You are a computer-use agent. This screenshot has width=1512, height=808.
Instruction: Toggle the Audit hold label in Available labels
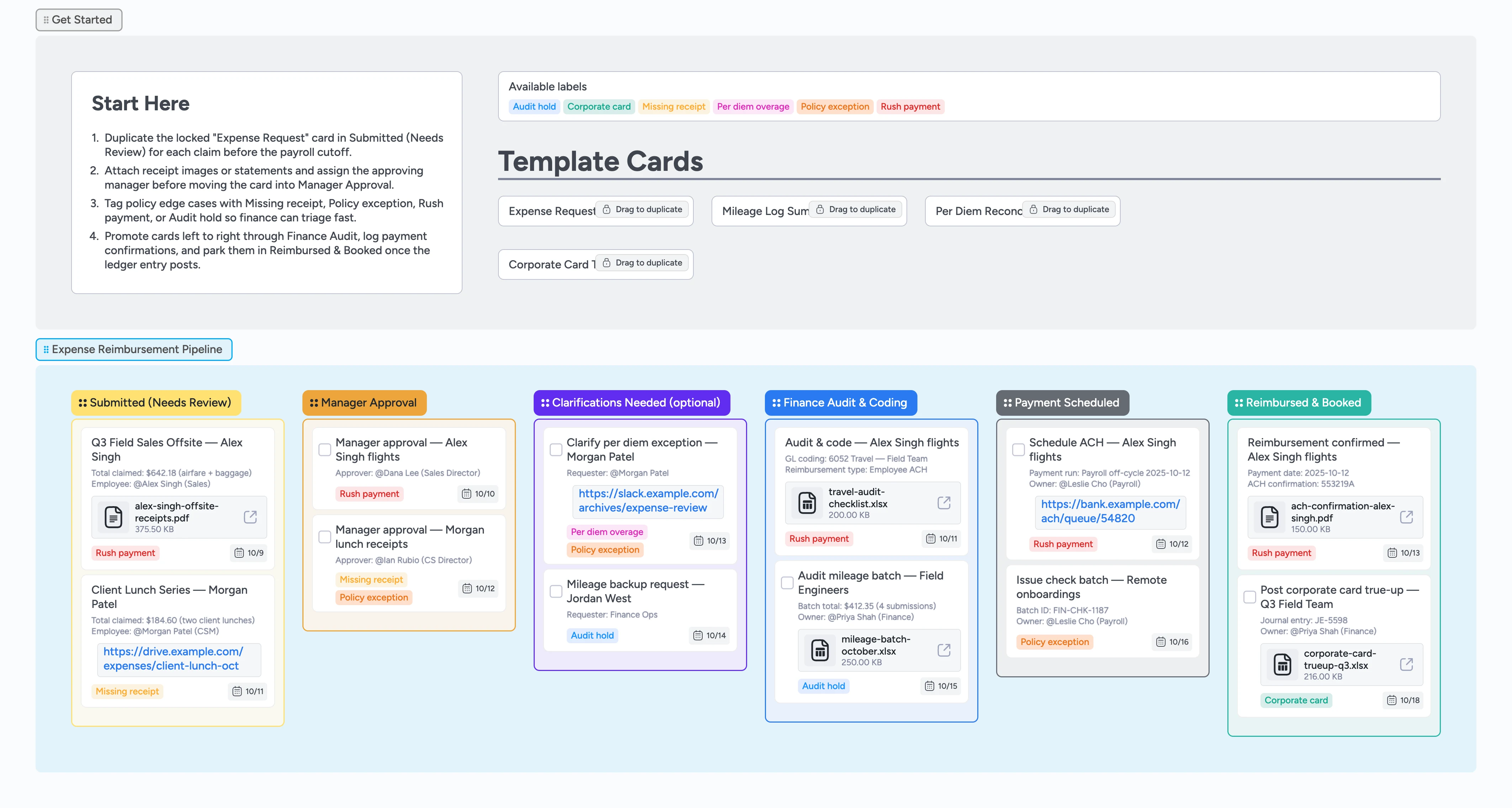click(x=534, y=106)
